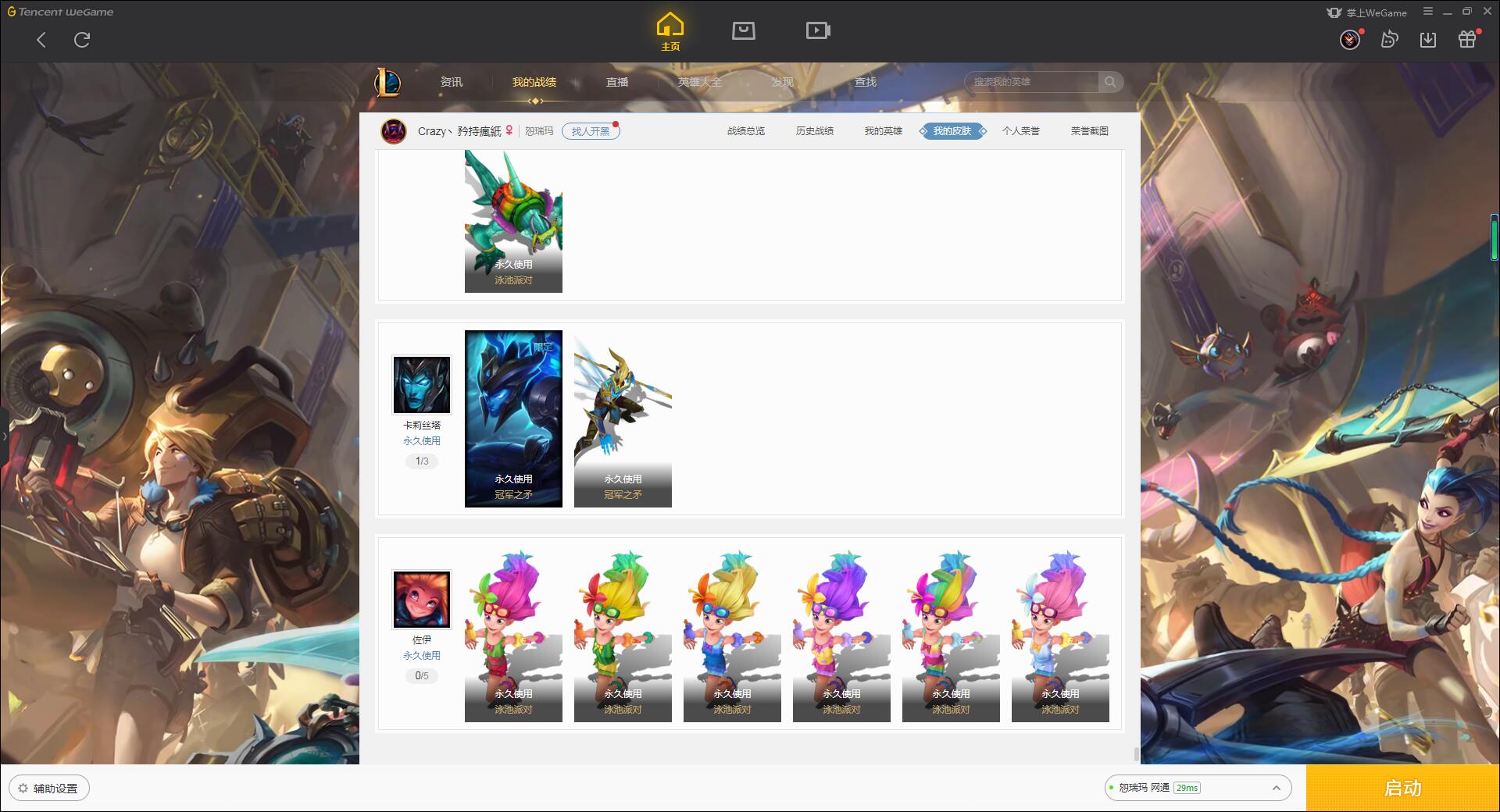Refresh the page with the reload icon
This screenshot has height=812, width=1500.
coord(82,40)
